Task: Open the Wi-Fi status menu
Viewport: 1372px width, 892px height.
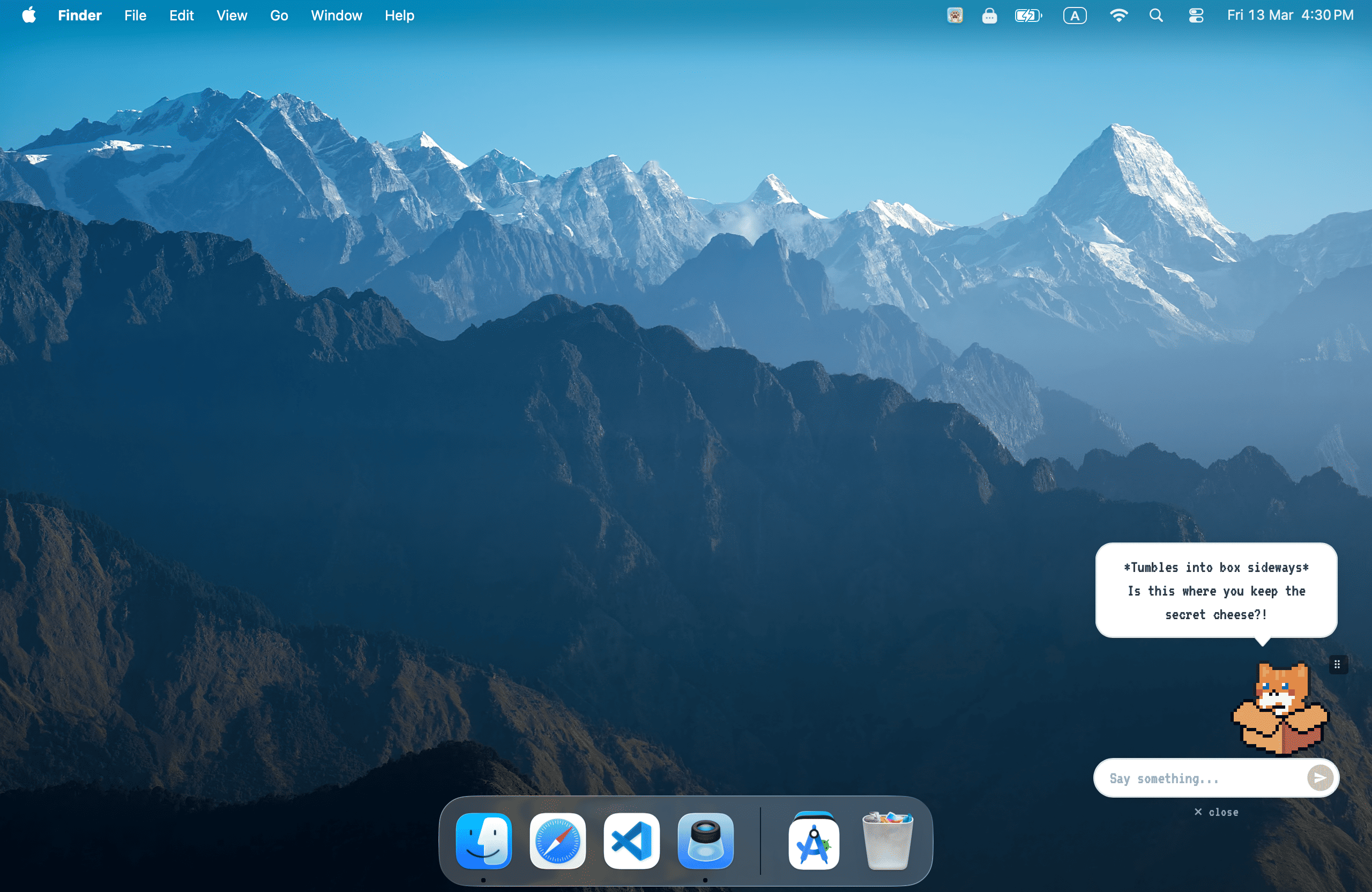Action: point(1118,16)
